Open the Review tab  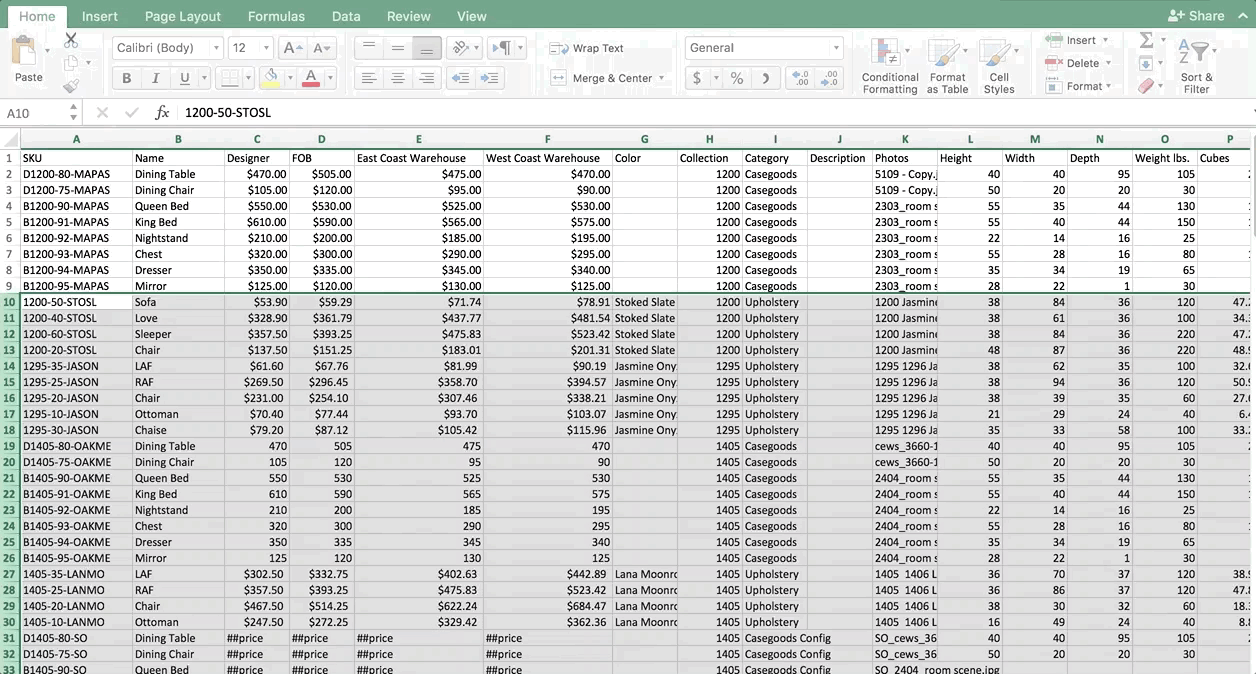click(409, 16)
